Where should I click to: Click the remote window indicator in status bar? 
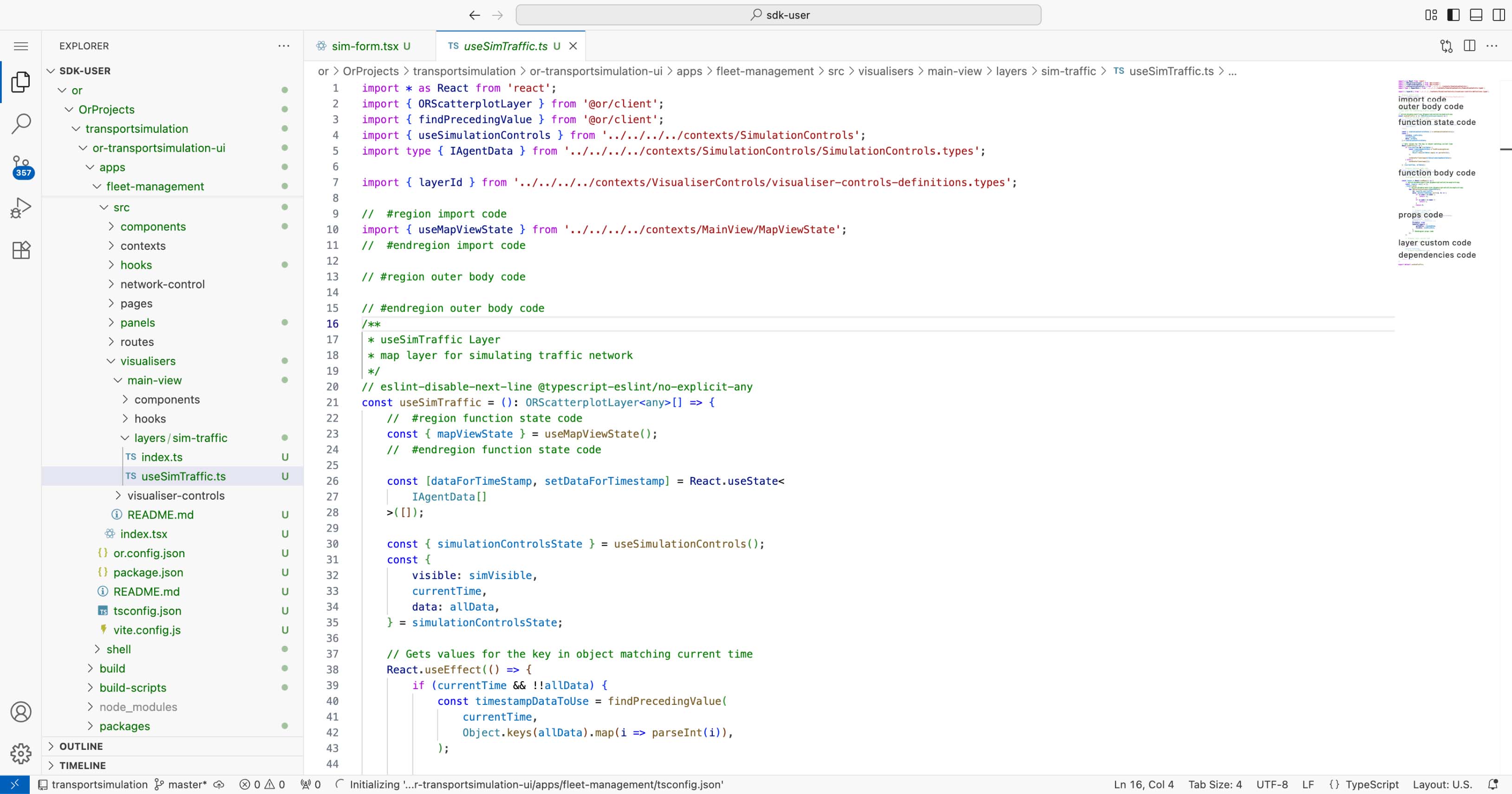tap(15, 785)
